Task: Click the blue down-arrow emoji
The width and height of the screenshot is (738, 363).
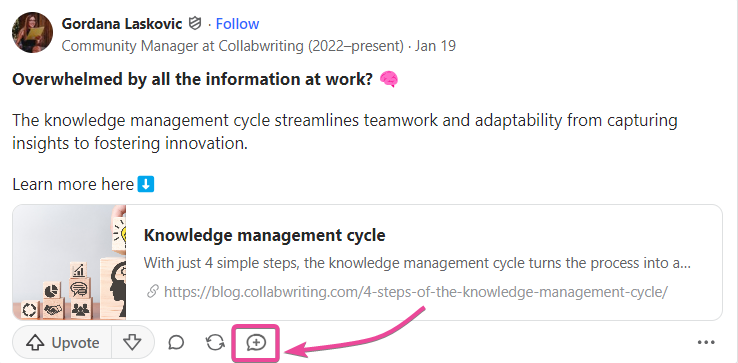Action: coord(145,184)
